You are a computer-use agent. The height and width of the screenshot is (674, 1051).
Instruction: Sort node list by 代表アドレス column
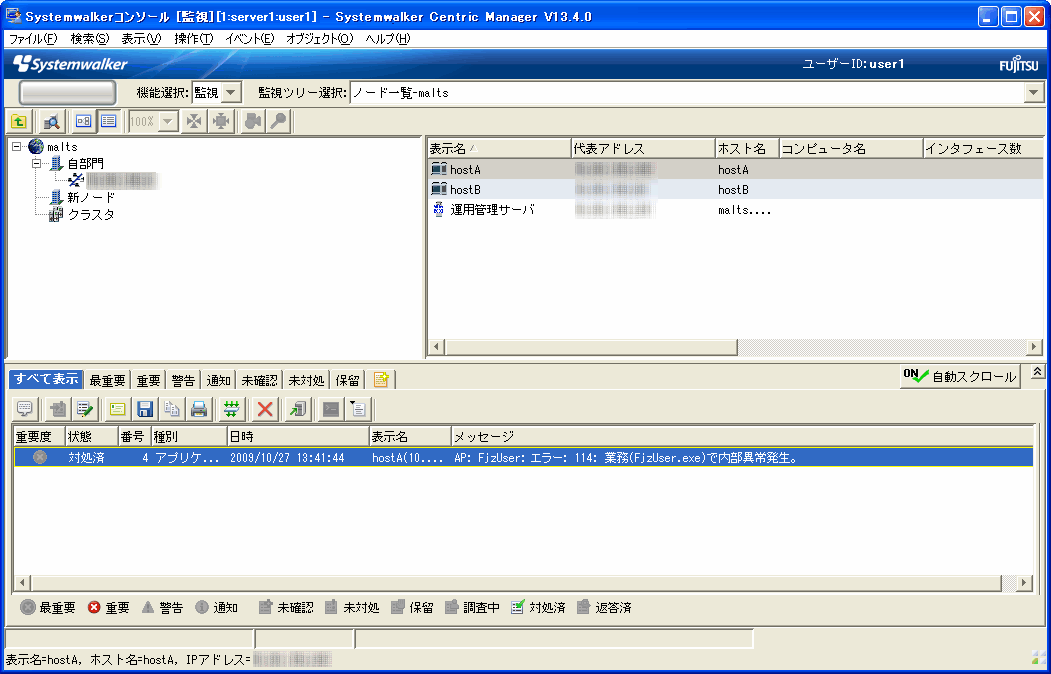[x=643, y=149]
